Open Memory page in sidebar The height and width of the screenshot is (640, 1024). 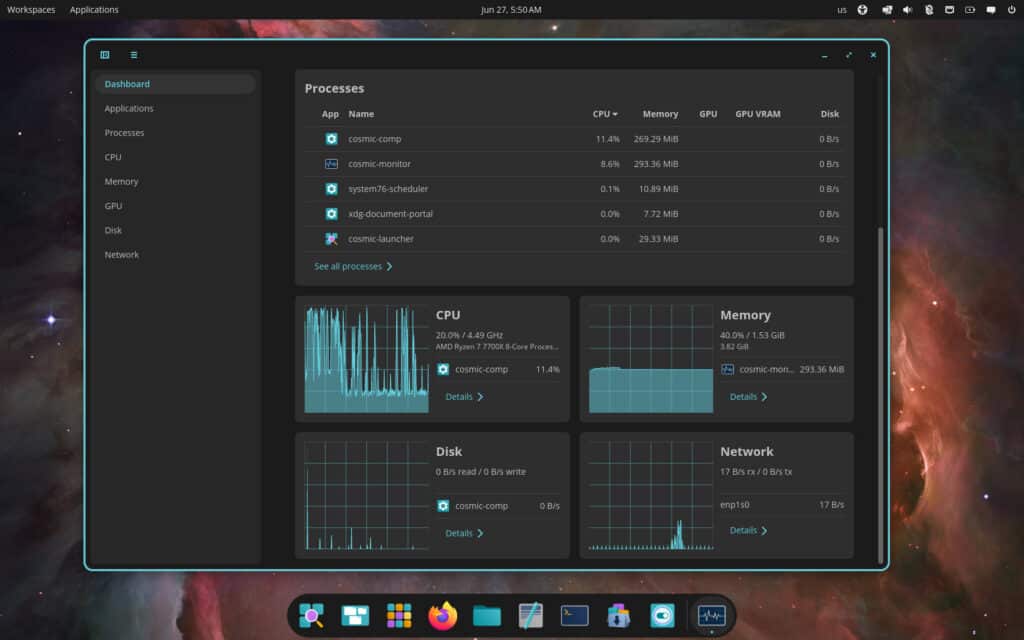pyautogui.click(x=175, y=182)
